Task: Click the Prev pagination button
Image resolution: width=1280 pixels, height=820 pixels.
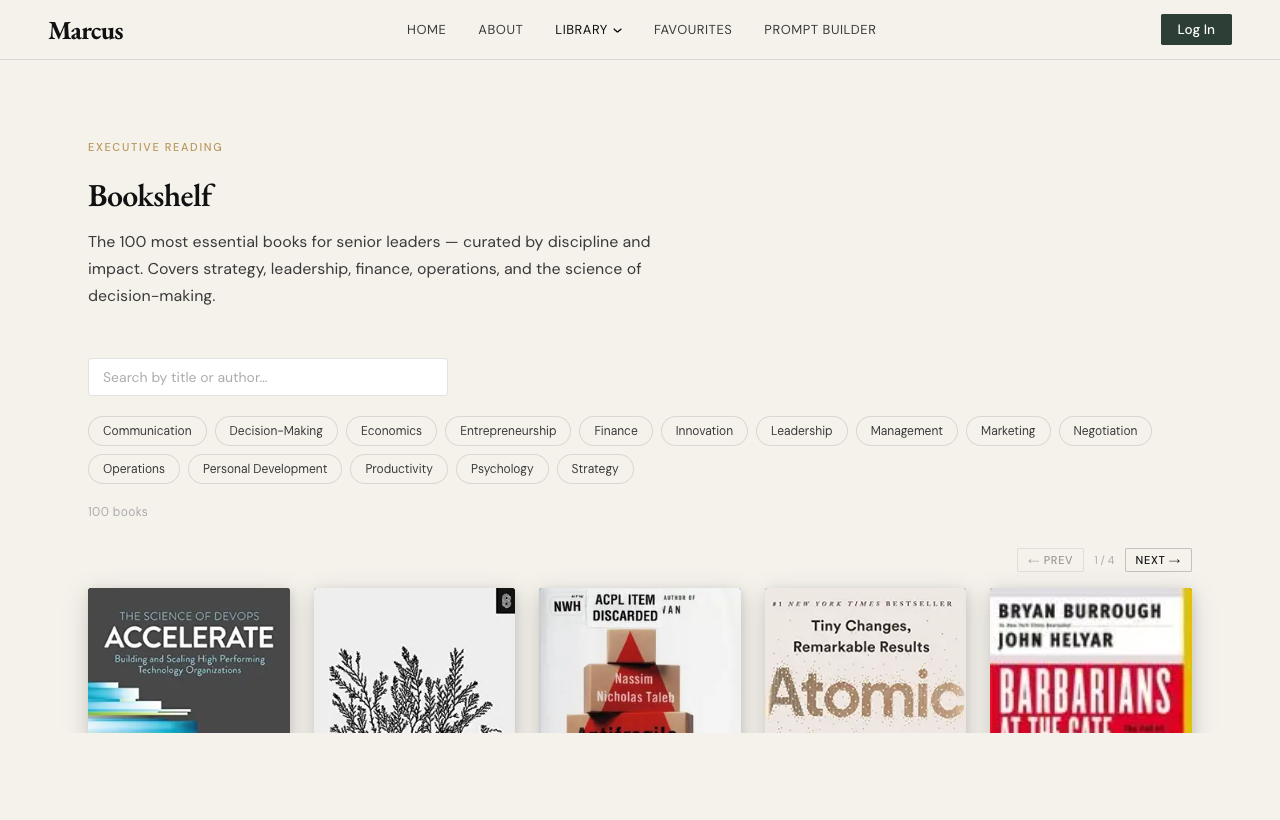Action: (x=1049, y=560)
